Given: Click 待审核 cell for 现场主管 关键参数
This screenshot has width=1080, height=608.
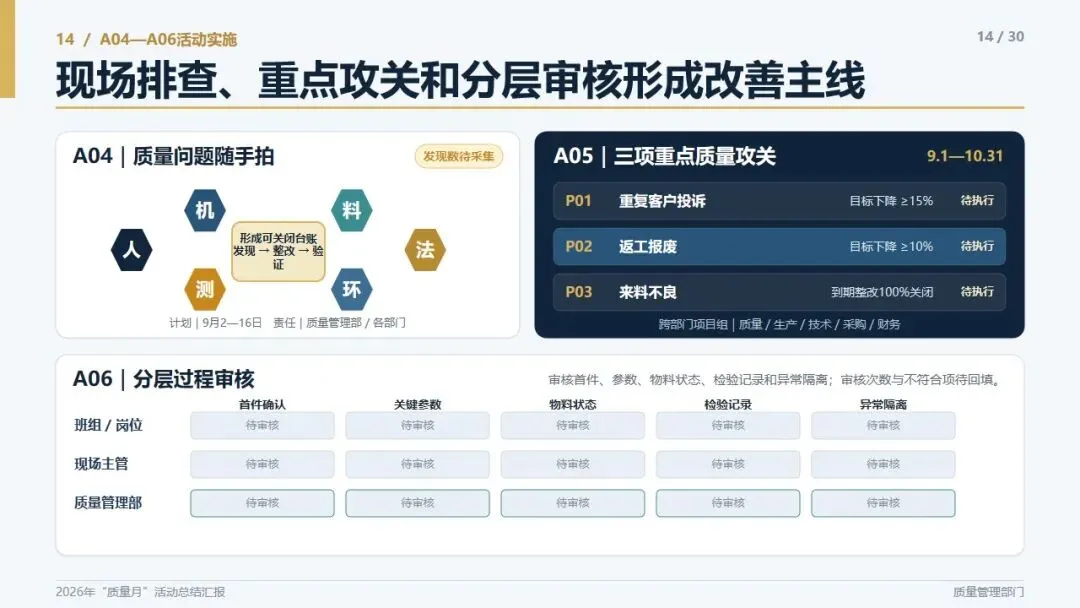Looking at the screenshot, I should [417, 464].
